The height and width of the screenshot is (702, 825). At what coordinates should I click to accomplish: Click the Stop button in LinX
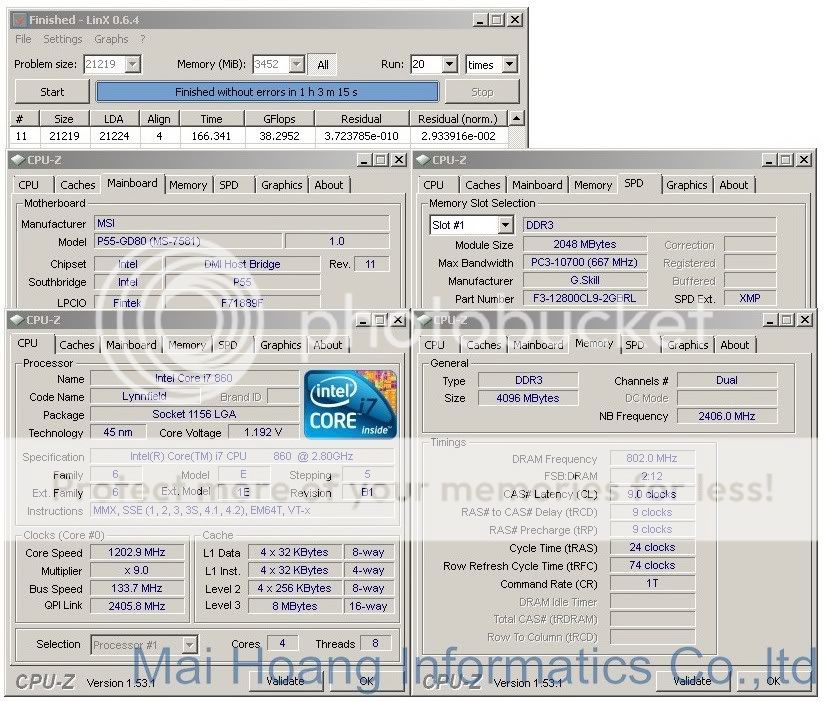tap(482, 92)
